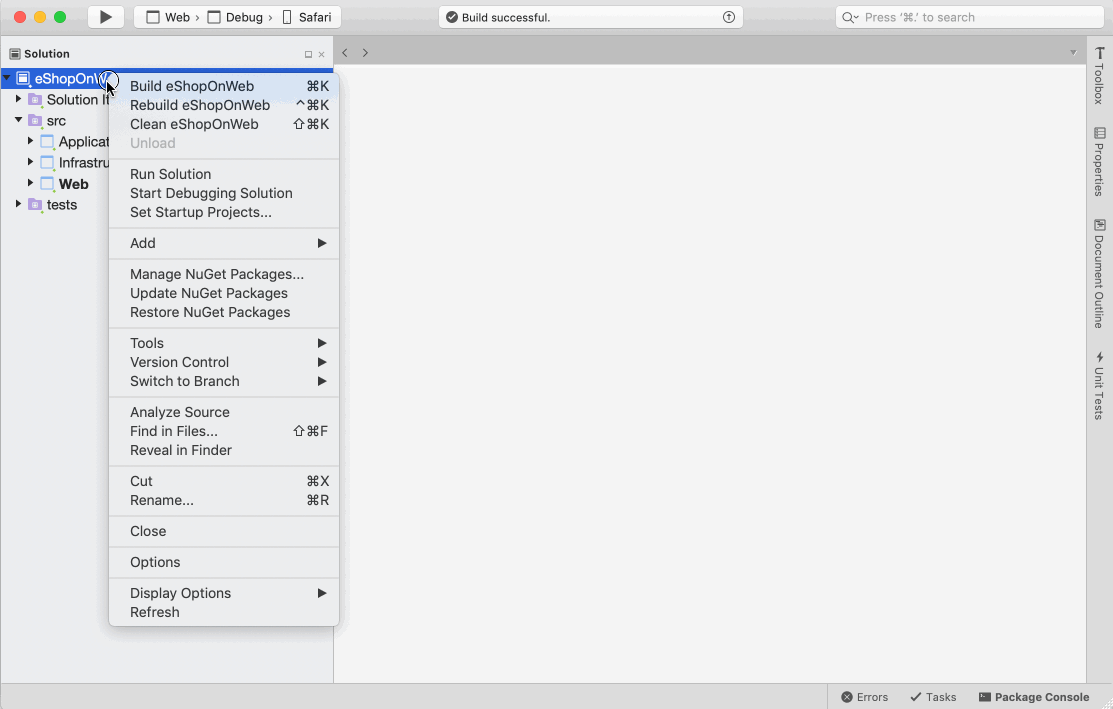Click the Solution Items folder icon
Image resolution: width=1113 pixels, height=709 pixels.
[x=35, y=100]
